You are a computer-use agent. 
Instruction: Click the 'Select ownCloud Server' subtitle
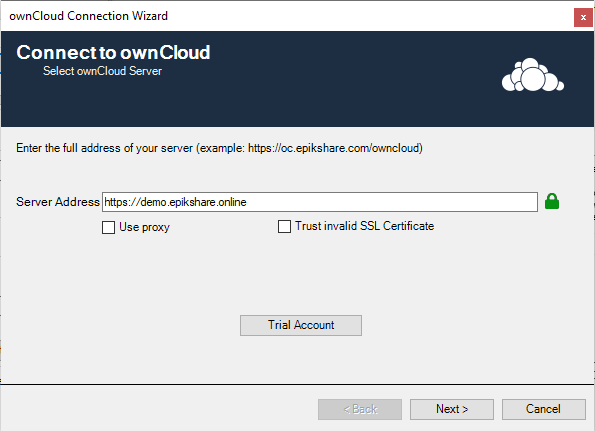(x=102, y=71)
